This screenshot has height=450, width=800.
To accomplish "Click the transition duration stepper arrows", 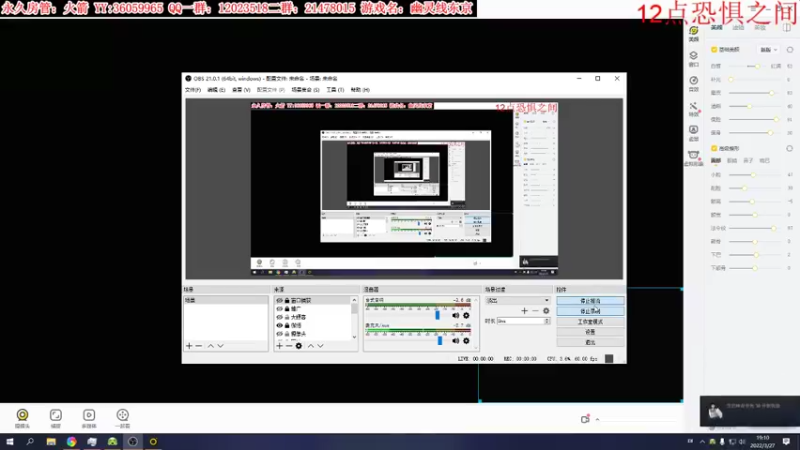I will click(547, 321).
